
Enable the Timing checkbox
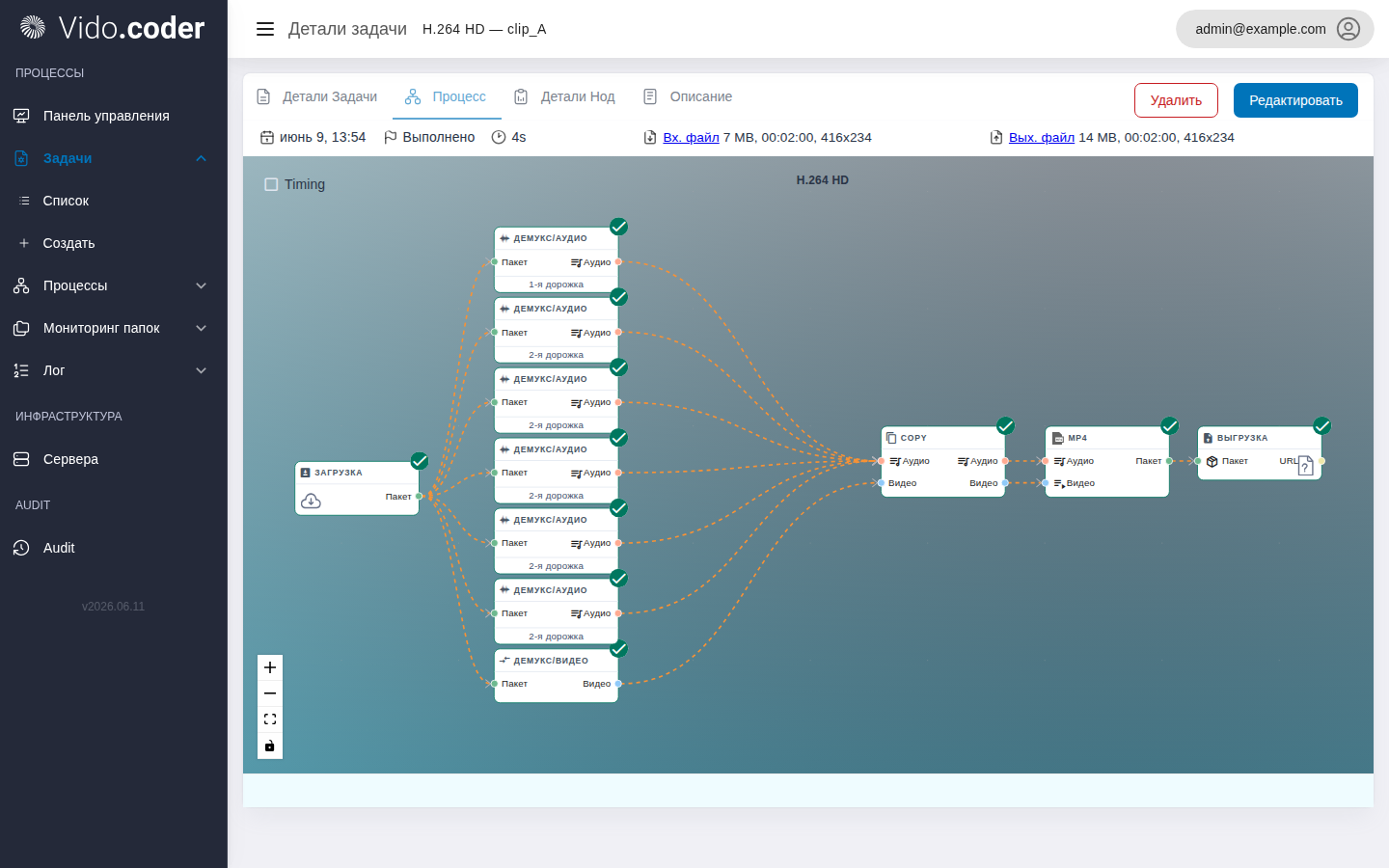(x=271, y=184)
